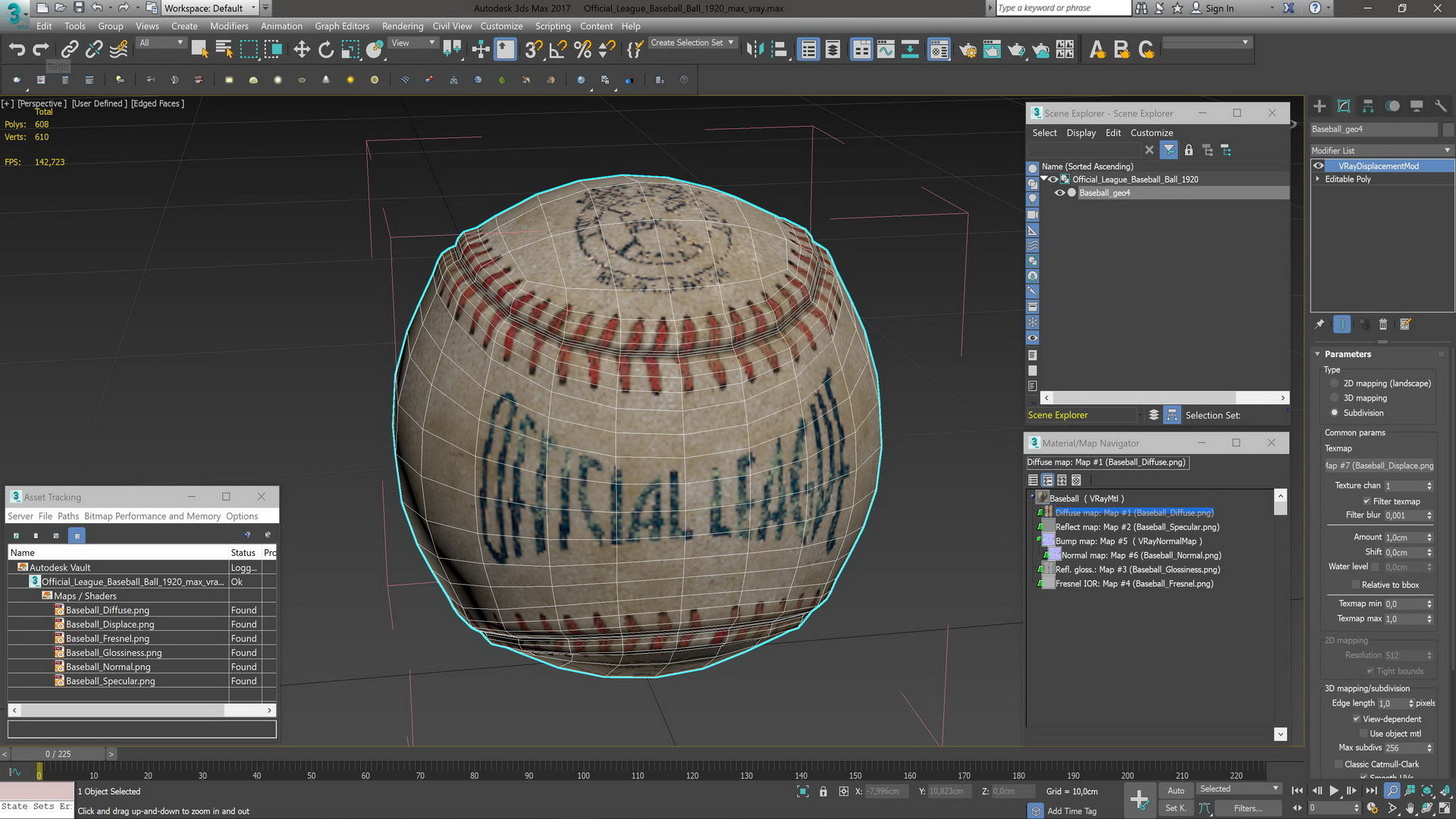Viewport: 1456px width, 819px height.
Task: Click the keyword search input field
Action: click(1063, 8)
